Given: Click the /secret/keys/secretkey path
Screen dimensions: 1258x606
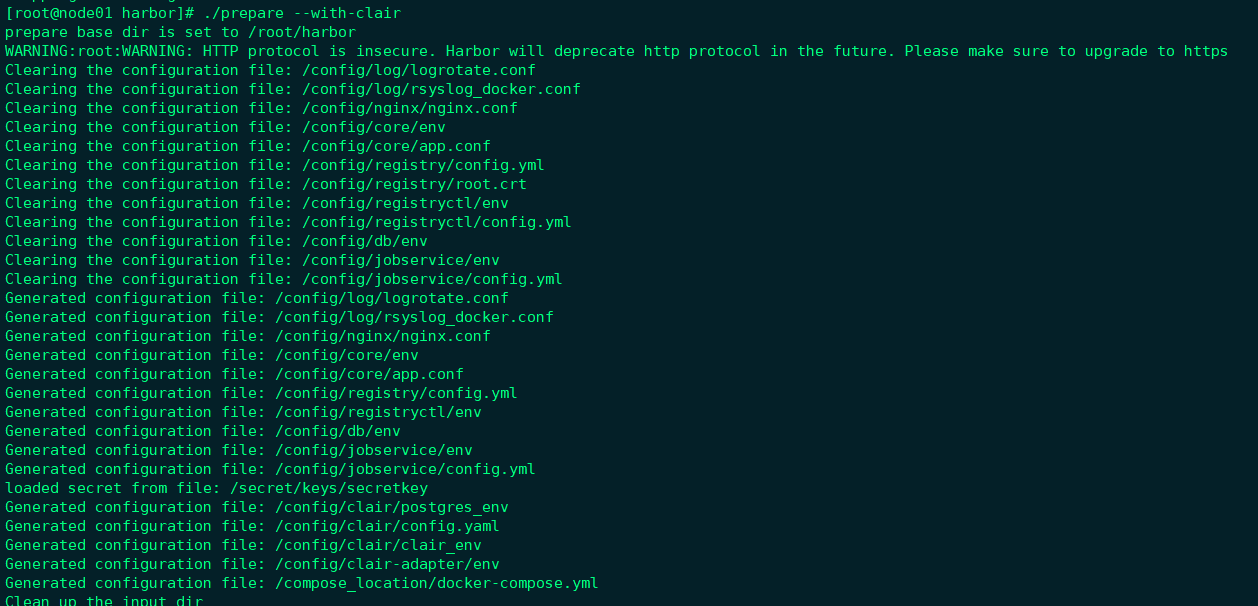Looking at the screenshot, I should [329, 488].
